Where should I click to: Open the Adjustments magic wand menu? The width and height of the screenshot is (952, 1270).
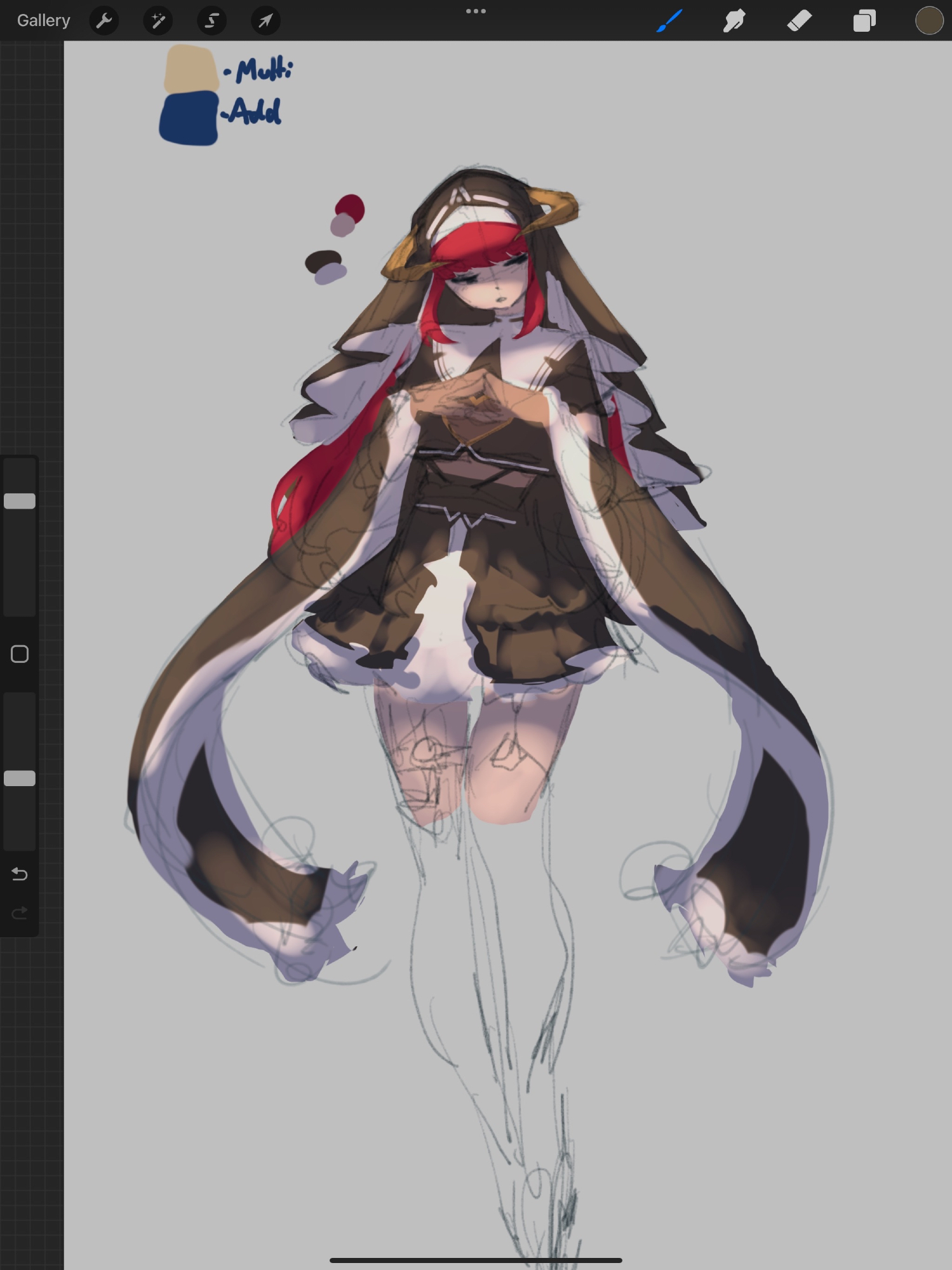coord(158,21)
